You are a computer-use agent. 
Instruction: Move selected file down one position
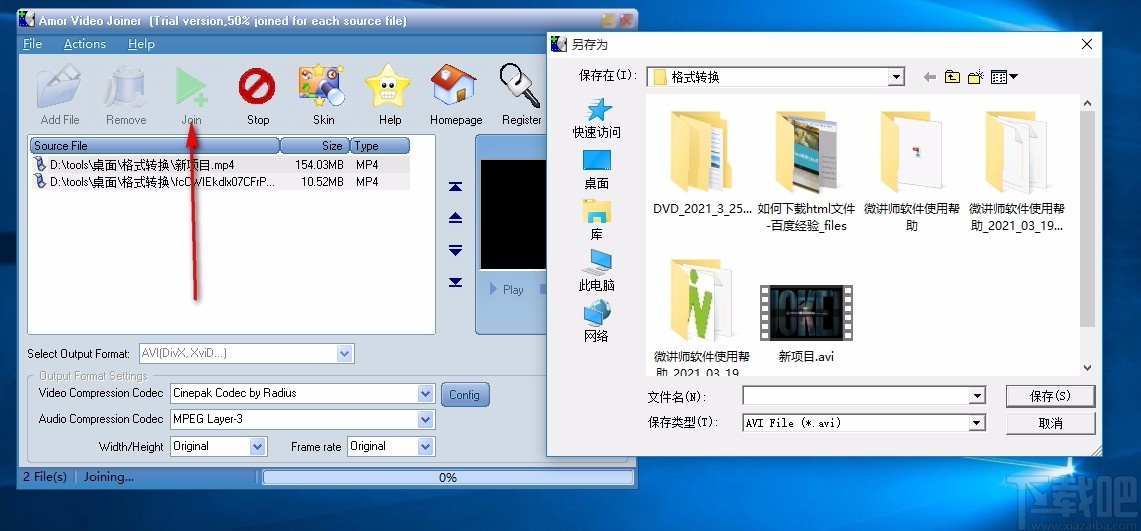click(x=456, y=250)
